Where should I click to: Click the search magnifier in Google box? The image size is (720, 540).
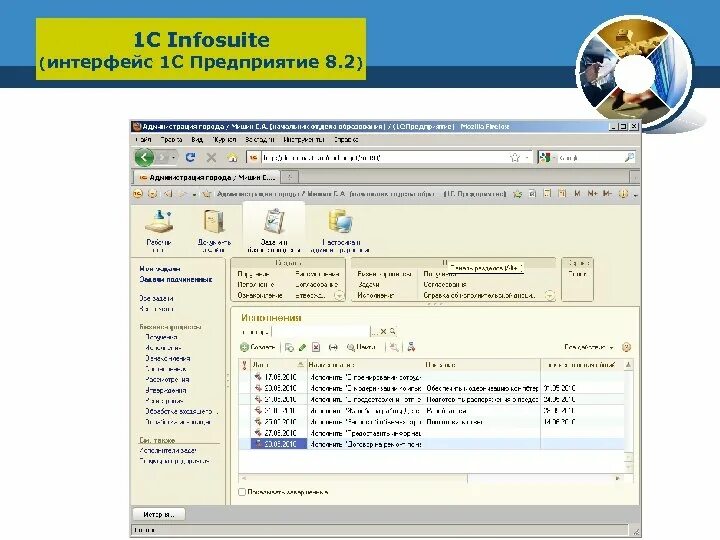pos(629,158)
